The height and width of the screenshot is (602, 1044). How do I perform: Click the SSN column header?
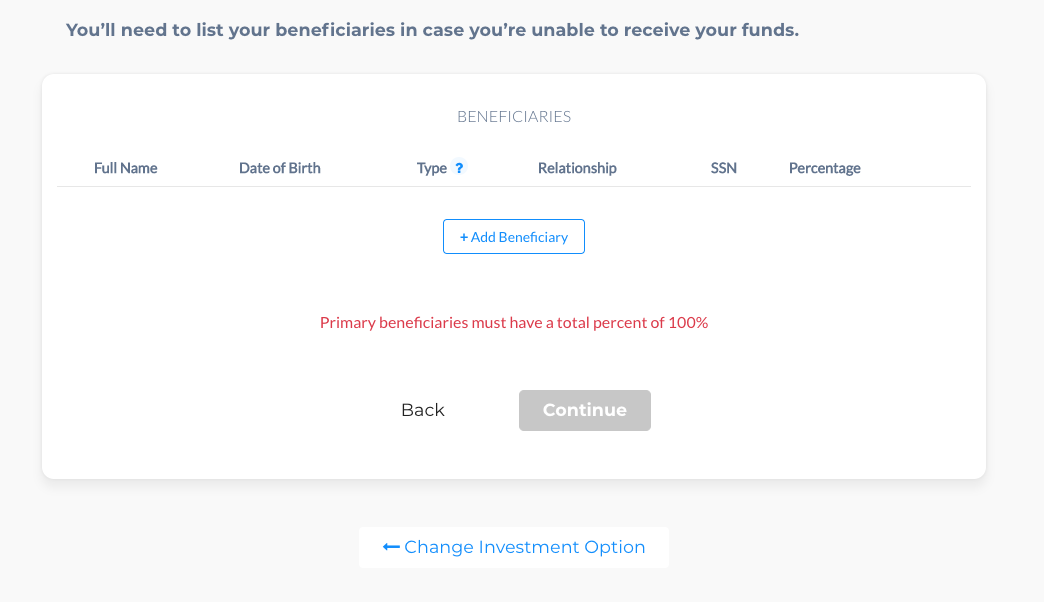click(x=724, y=168)
